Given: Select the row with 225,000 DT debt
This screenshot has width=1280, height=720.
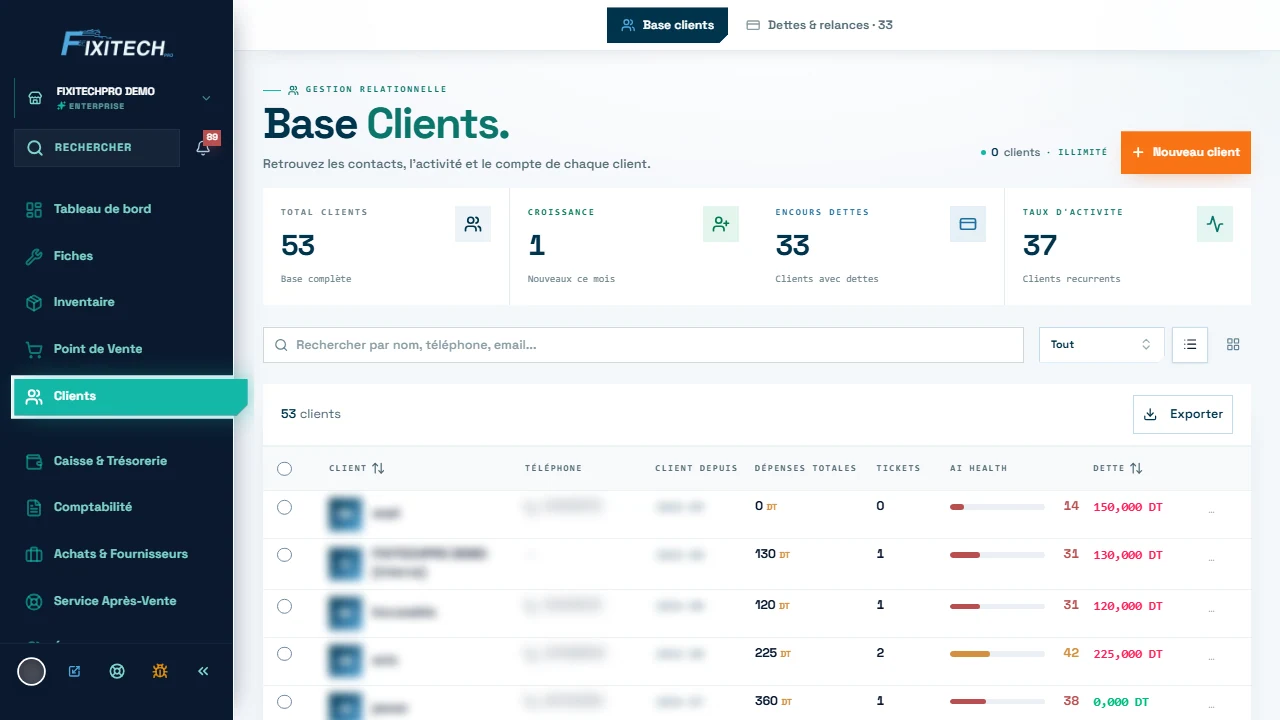Looking at the screenshot, I should [284, 653].
